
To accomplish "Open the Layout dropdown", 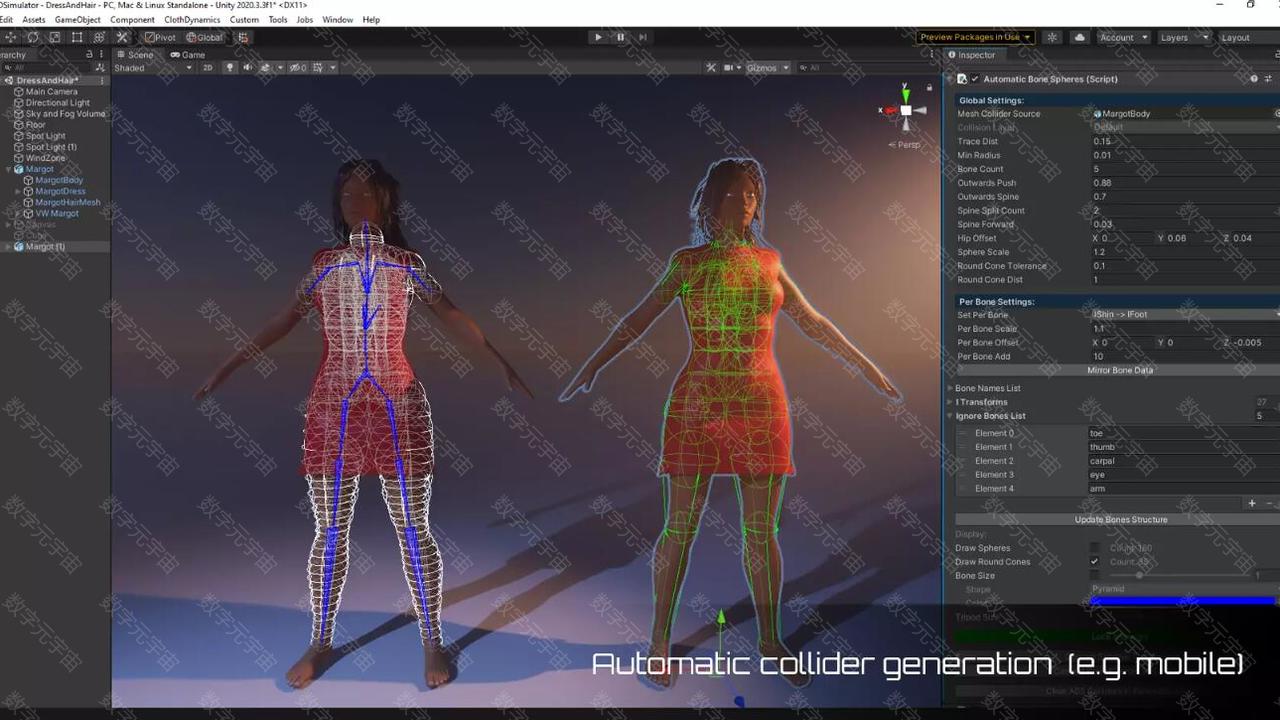I will click(x=1247, y=37).
